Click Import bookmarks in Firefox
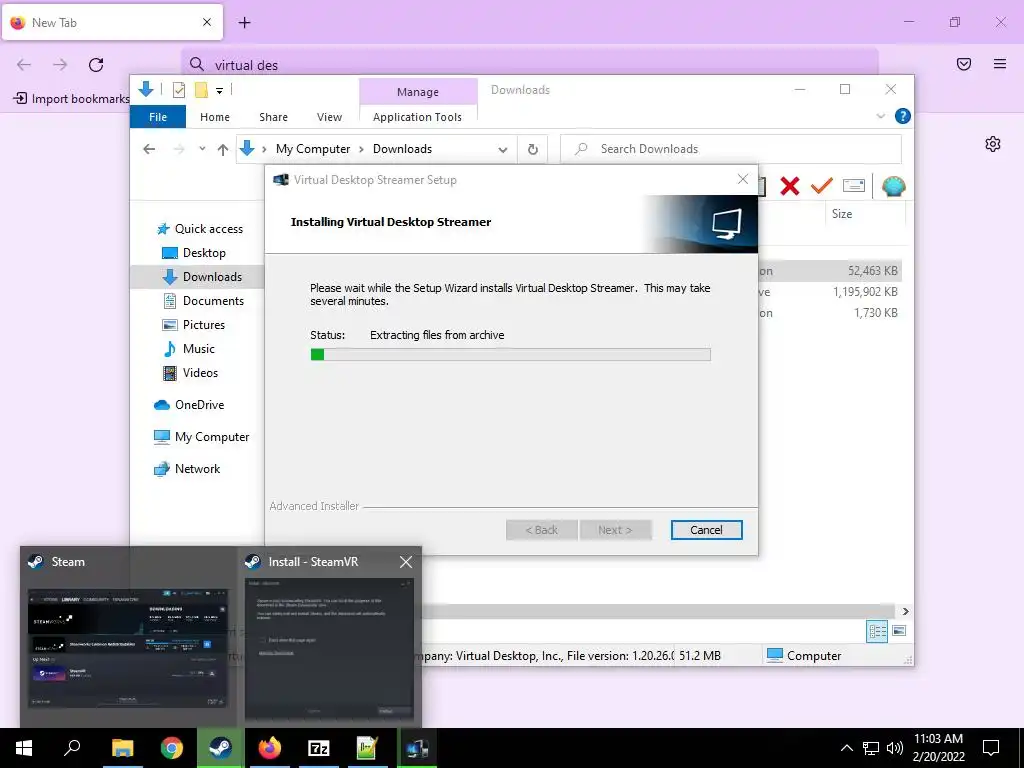The width and height of the screenshot is (1024, 768). 71,99
